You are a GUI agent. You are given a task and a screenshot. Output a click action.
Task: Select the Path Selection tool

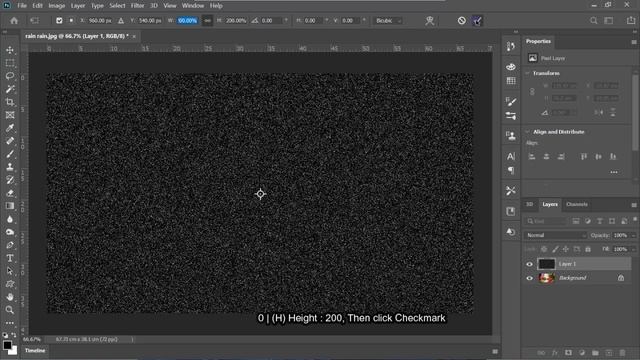(x=10, y=271)
